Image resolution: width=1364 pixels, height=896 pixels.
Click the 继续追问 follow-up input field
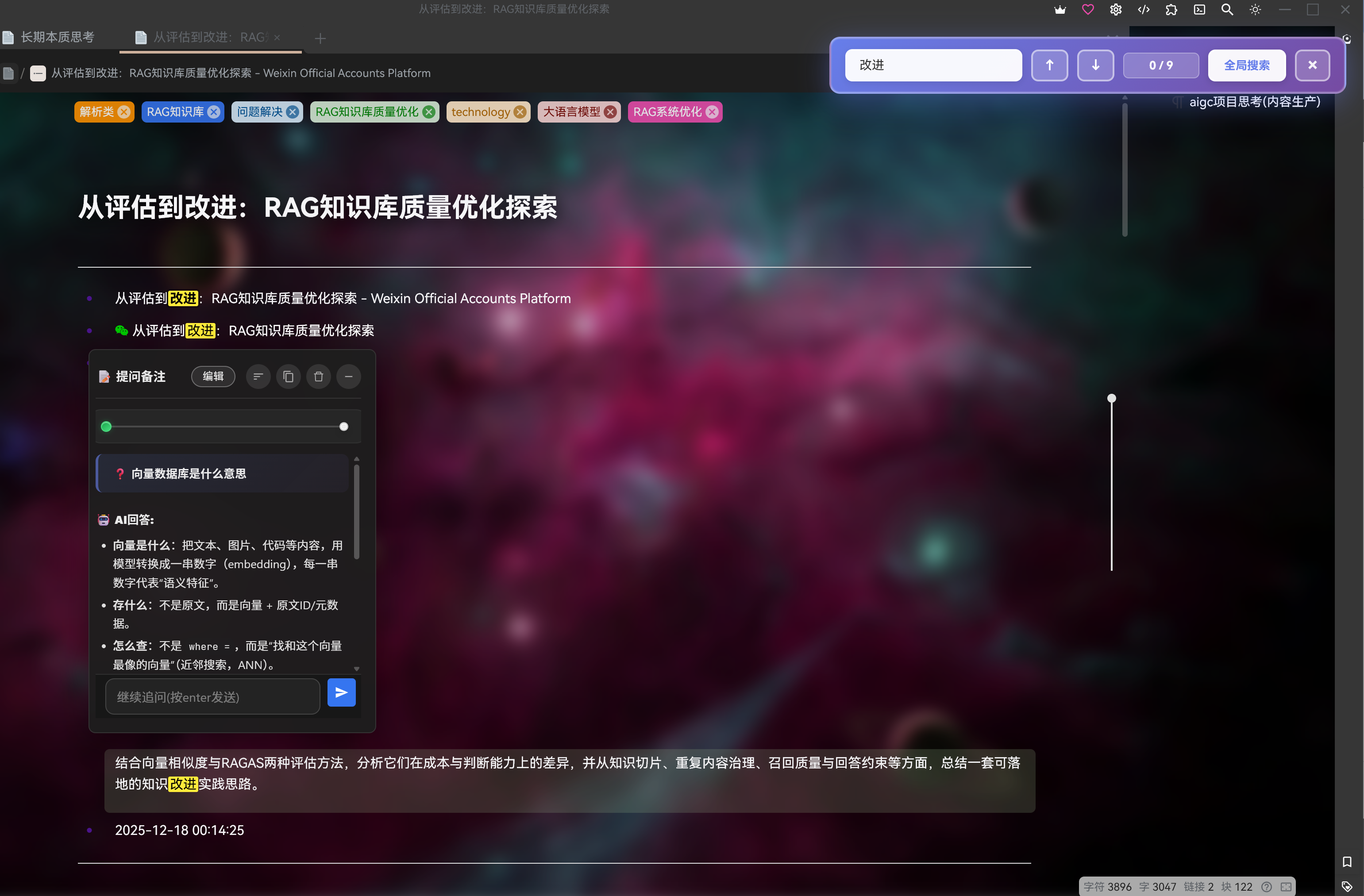click(x=212, y=696)
